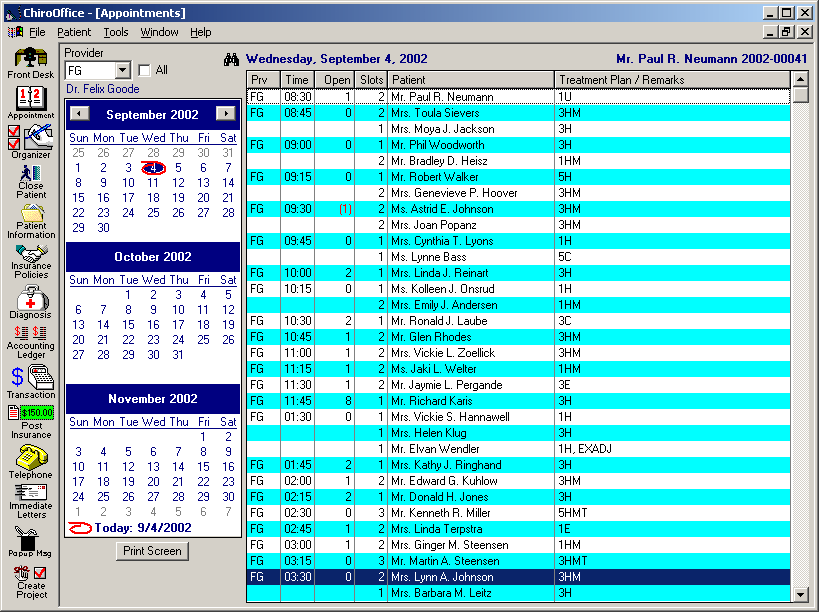Click the Time column header
Image resolution: width=819 pixels, height=612 pixels.
pyautogui.click(x=297, y=80)
